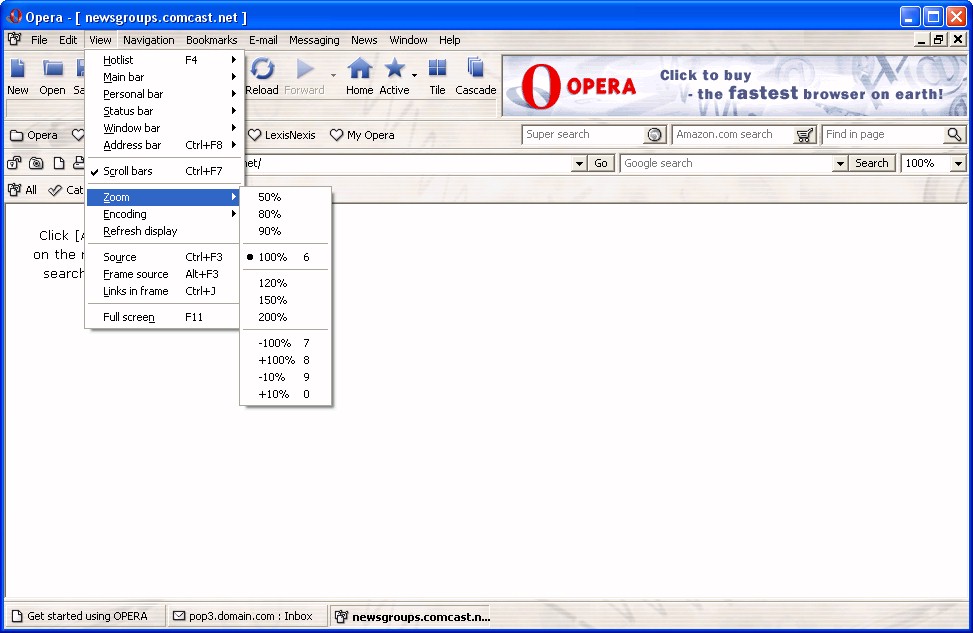Click the Super search swirl icon
Image resolution: width=973 pixels, height=633 pixels.
(x=655, y=135)
